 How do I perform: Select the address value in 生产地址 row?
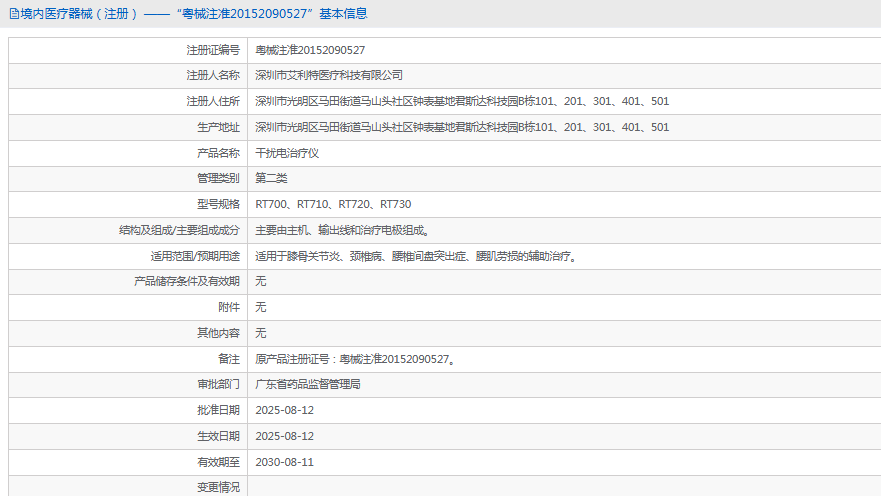(462, 127)
